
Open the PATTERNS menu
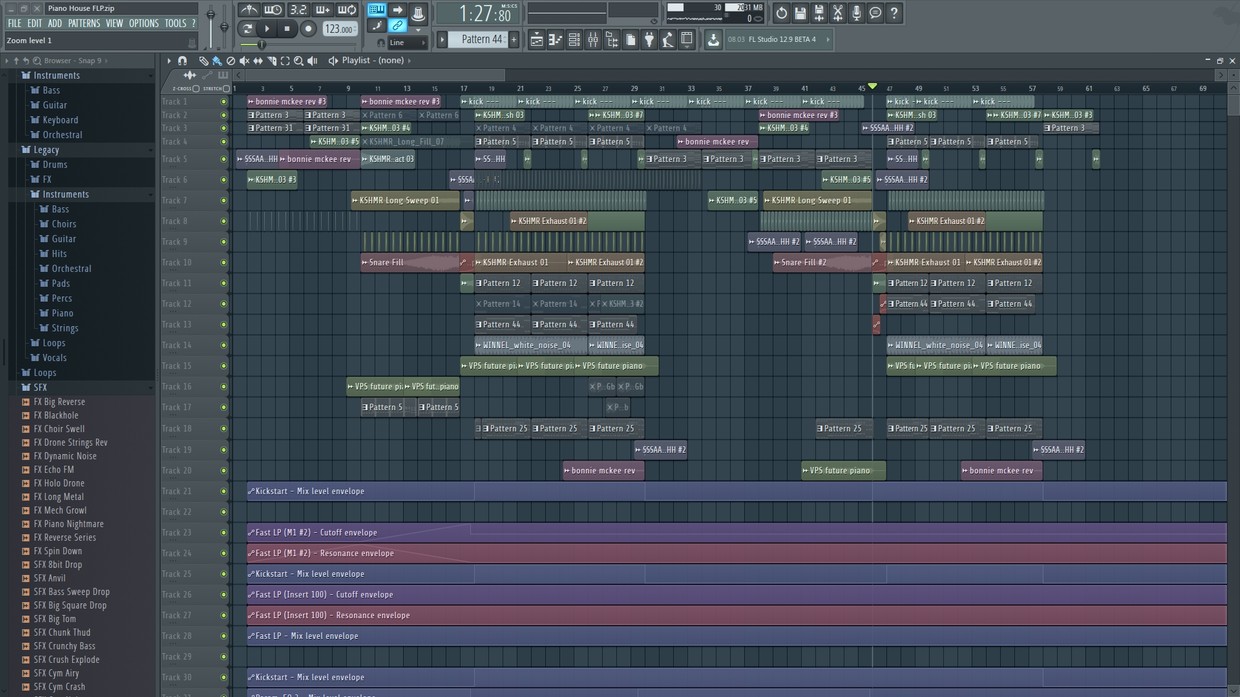pyautogui.click(x=85, y=22)
